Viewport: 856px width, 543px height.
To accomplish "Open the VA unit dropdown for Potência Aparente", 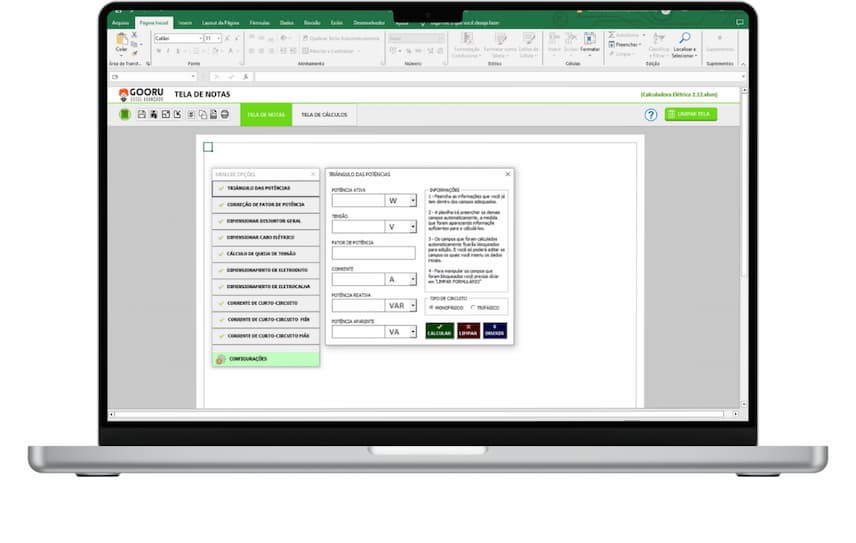I will coord(413,332).
